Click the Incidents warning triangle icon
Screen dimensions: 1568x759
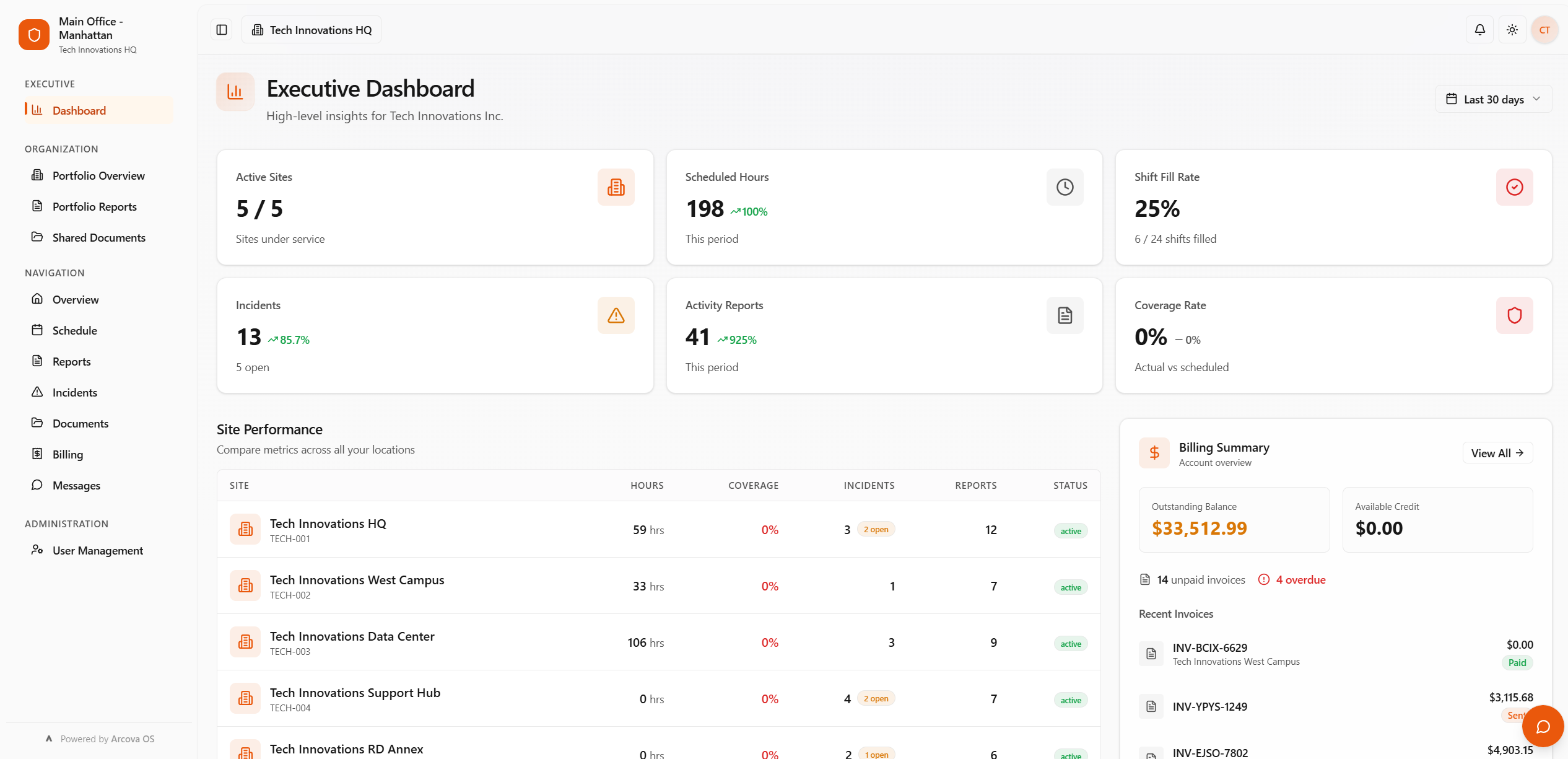(616, 315)
